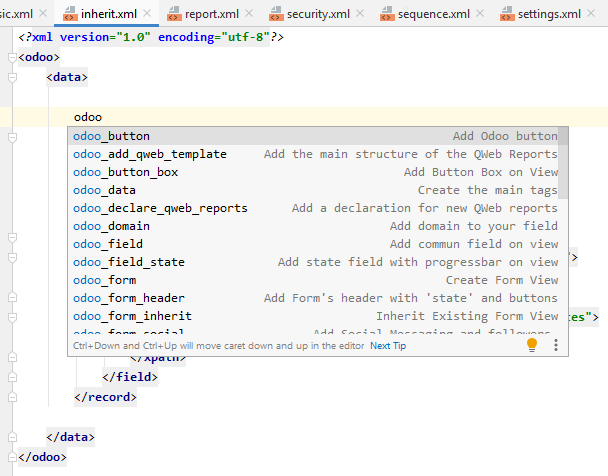Click the </record> closing tag
This screenshot has width=608, height=476.
105,397
